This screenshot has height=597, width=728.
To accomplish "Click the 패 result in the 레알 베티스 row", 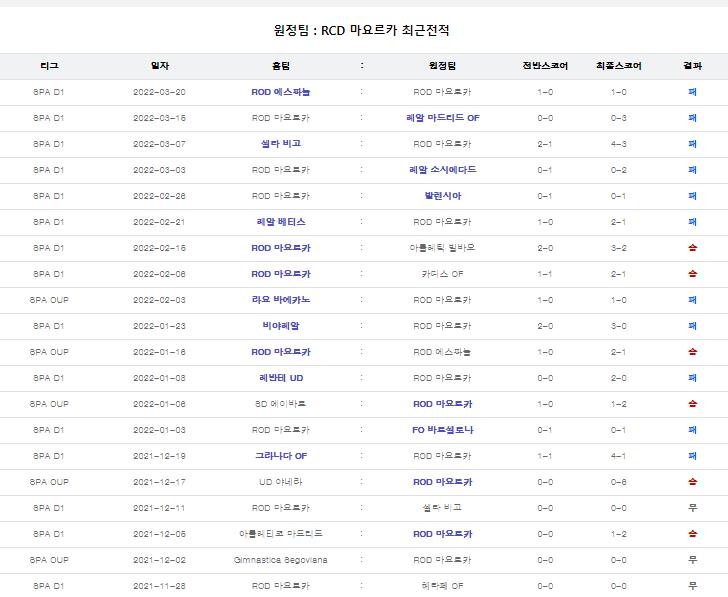I will pos(692,222).
